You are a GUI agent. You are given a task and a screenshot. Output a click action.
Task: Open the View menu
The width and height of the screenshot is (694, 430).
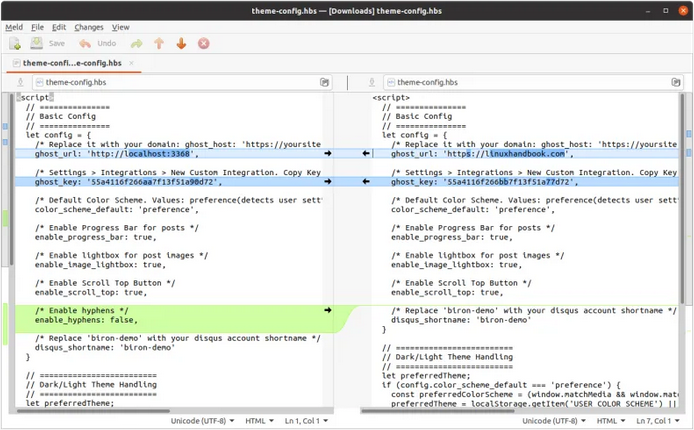tap(120, 27)
